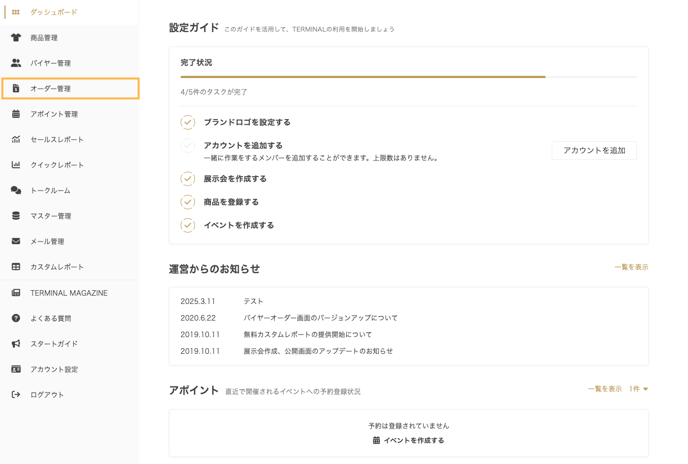Click the people icon for バイヤー管理
This screenshot has width=688, height=464.
coord(16,63)
